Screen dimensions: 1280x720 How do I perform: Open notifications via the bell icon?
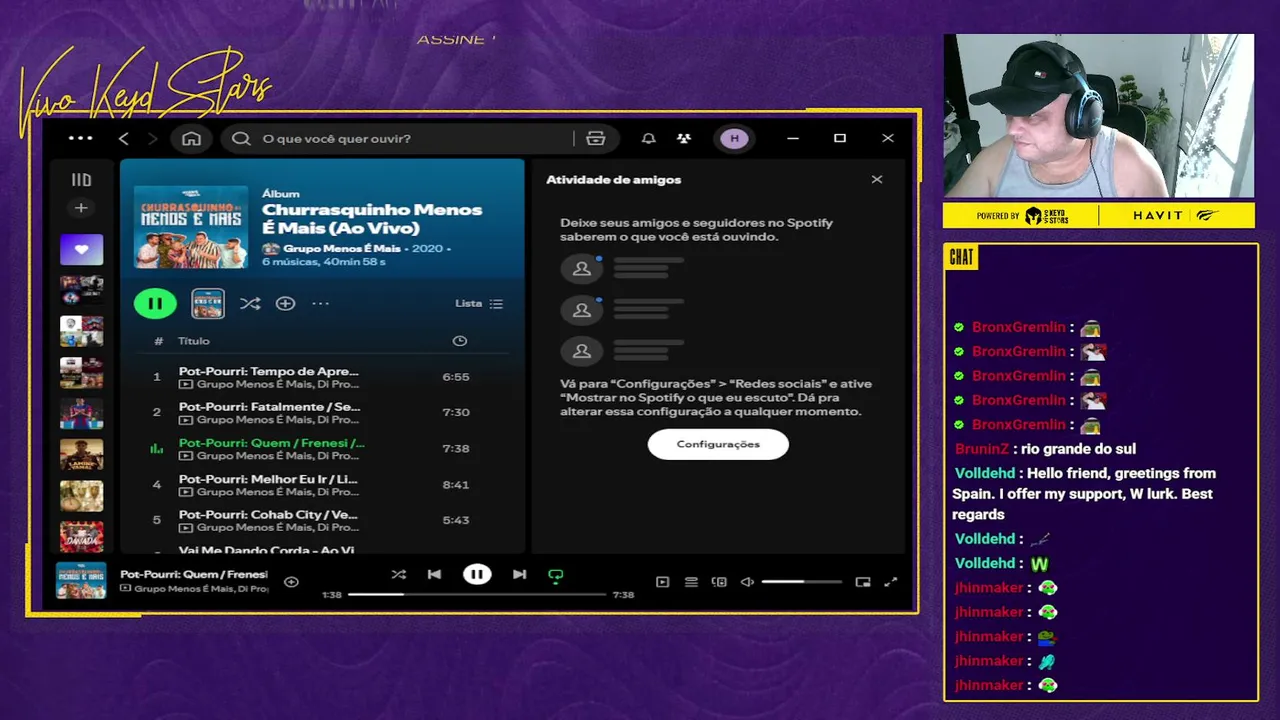[x=648, y=138]
